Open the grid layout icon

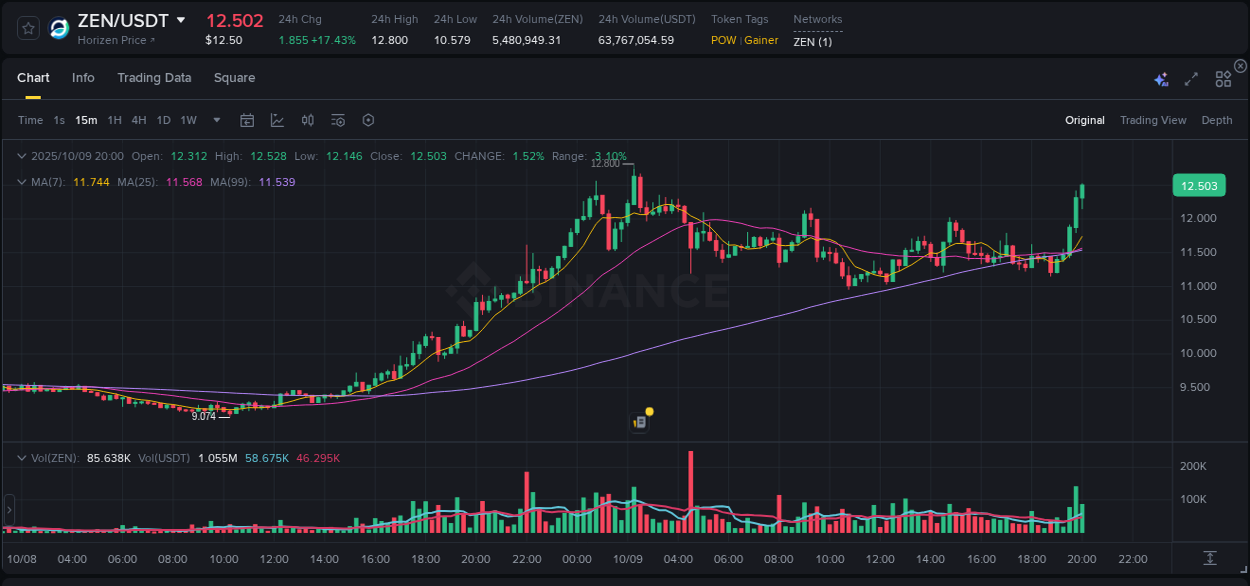pos(1223,78)
